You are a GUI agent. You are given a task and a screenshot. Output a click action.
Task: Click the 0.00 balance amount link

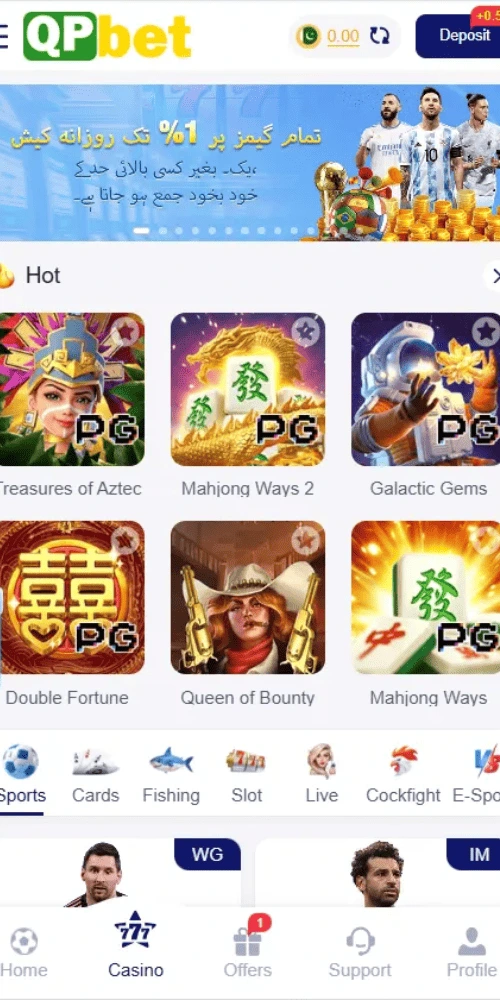point(343,36)
